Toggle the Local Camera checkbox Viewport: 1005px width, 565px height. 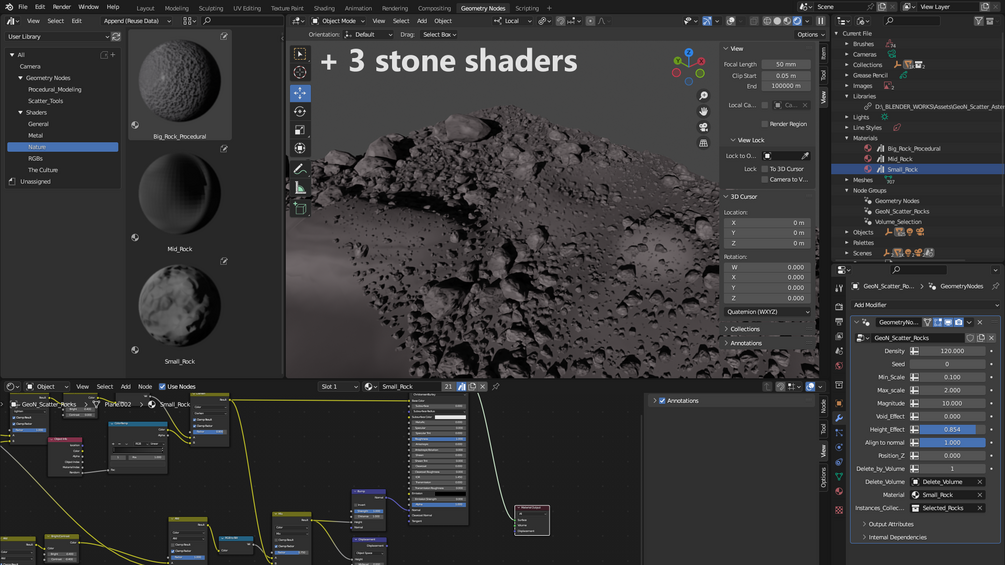765,105
